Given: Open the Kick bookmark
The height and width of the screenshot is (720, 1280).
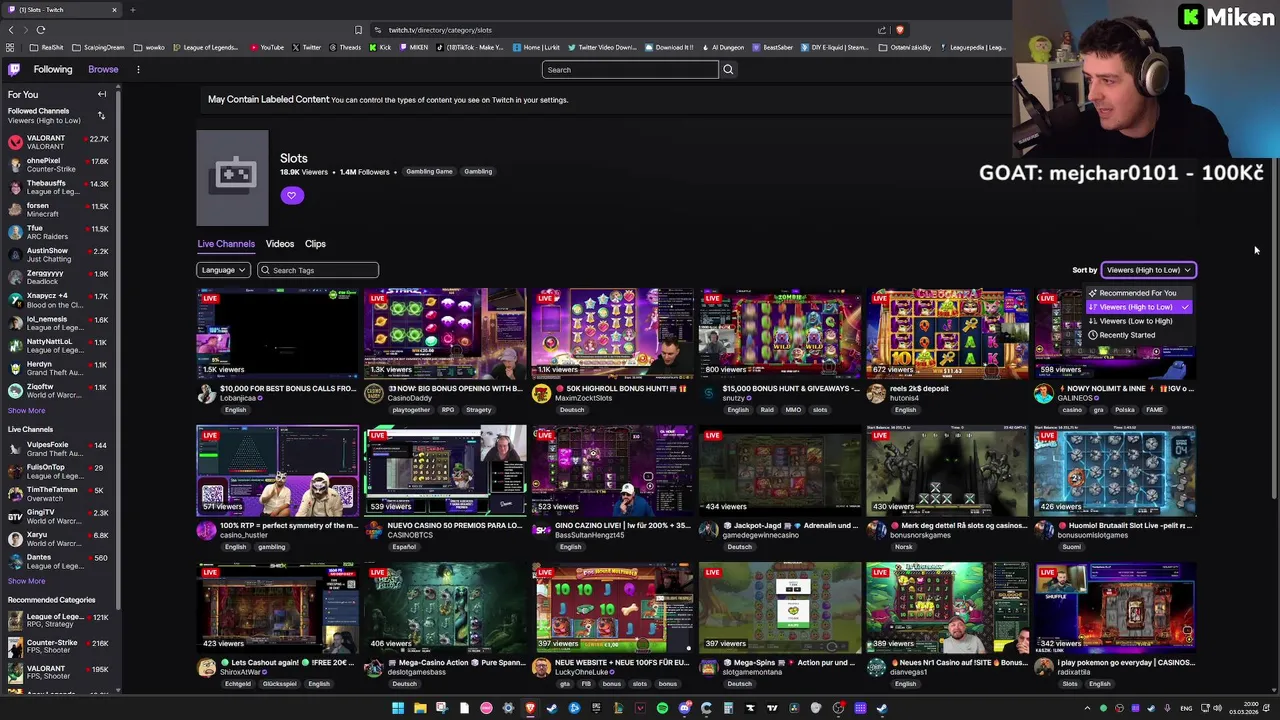Looking at the screenshot, I should pos(381,47).
